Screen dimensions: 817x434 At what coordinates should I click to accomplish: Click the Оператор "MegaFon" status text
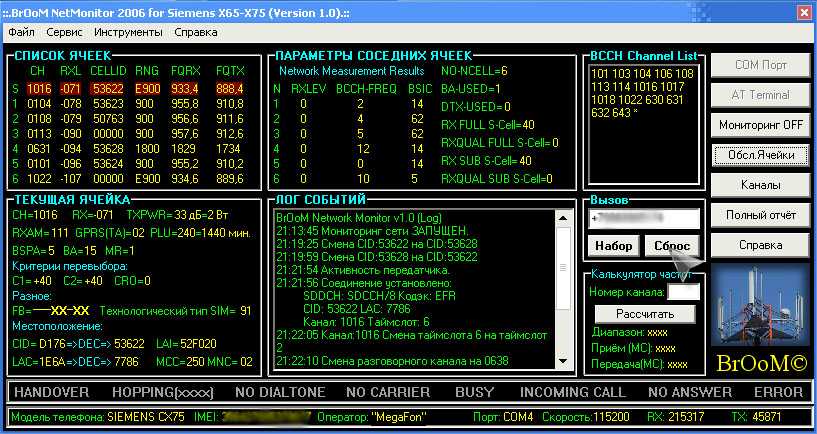pyautogui.click(x=372, y=417)
